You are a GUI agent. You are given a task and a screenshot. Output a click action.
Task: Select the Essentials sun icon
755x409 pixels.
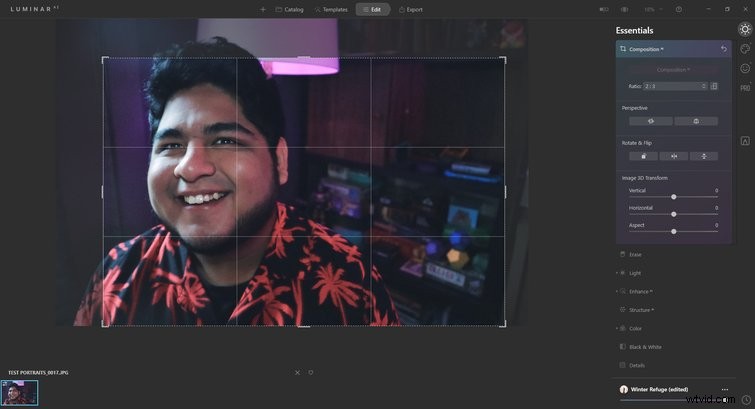tap(745, 29)
